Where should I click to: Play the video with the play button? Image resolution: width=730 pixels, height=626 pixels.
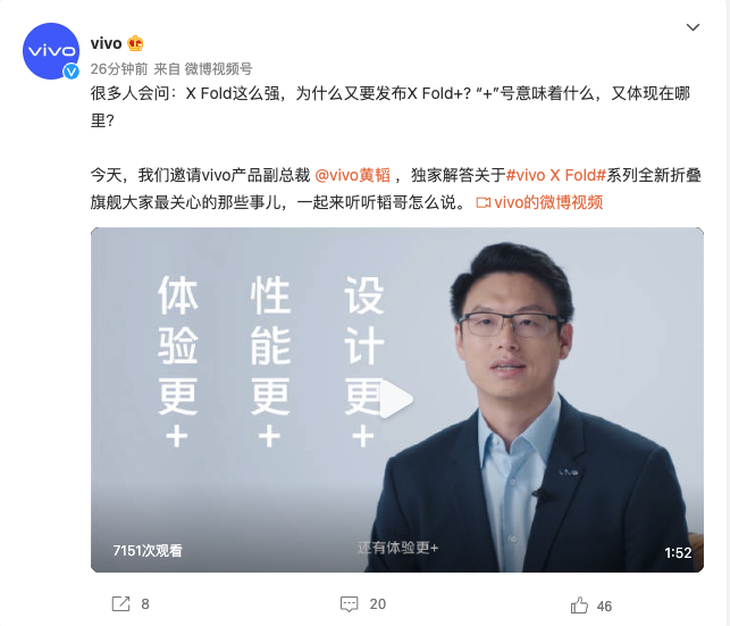[x=396, y=399]
